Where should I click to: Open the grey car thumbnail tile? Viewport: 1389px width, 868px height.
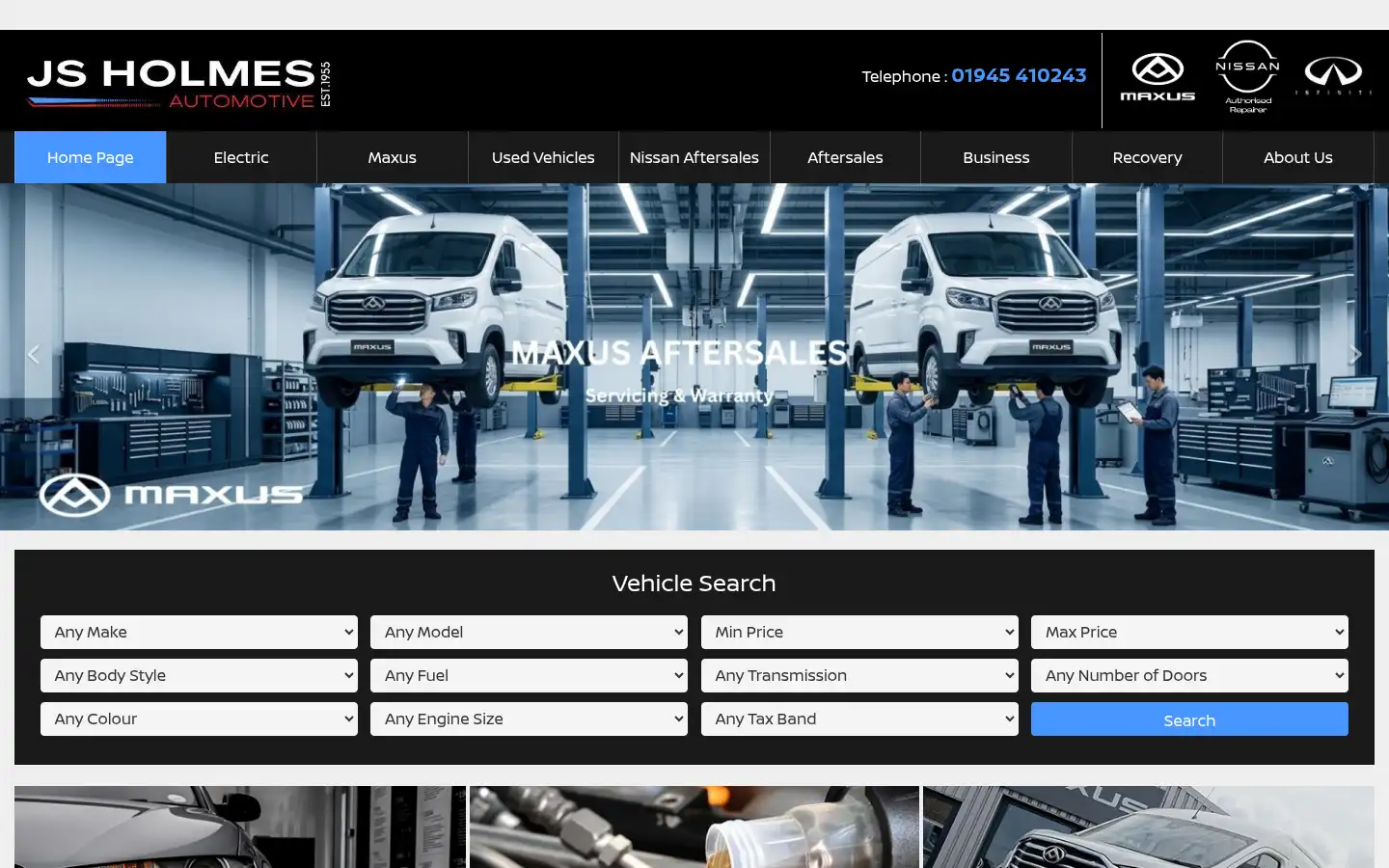240,827
